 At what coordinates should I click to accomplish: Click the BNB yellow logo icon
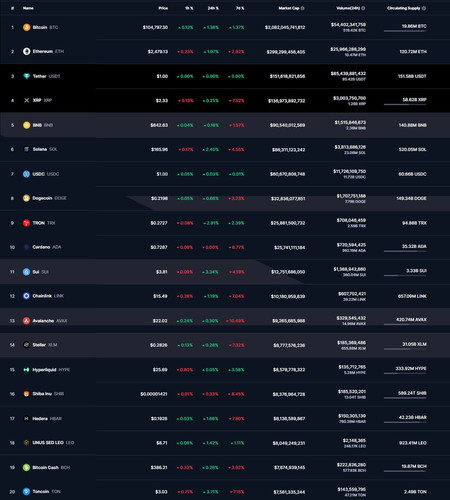pyautogui.click(x=26, y=125)
